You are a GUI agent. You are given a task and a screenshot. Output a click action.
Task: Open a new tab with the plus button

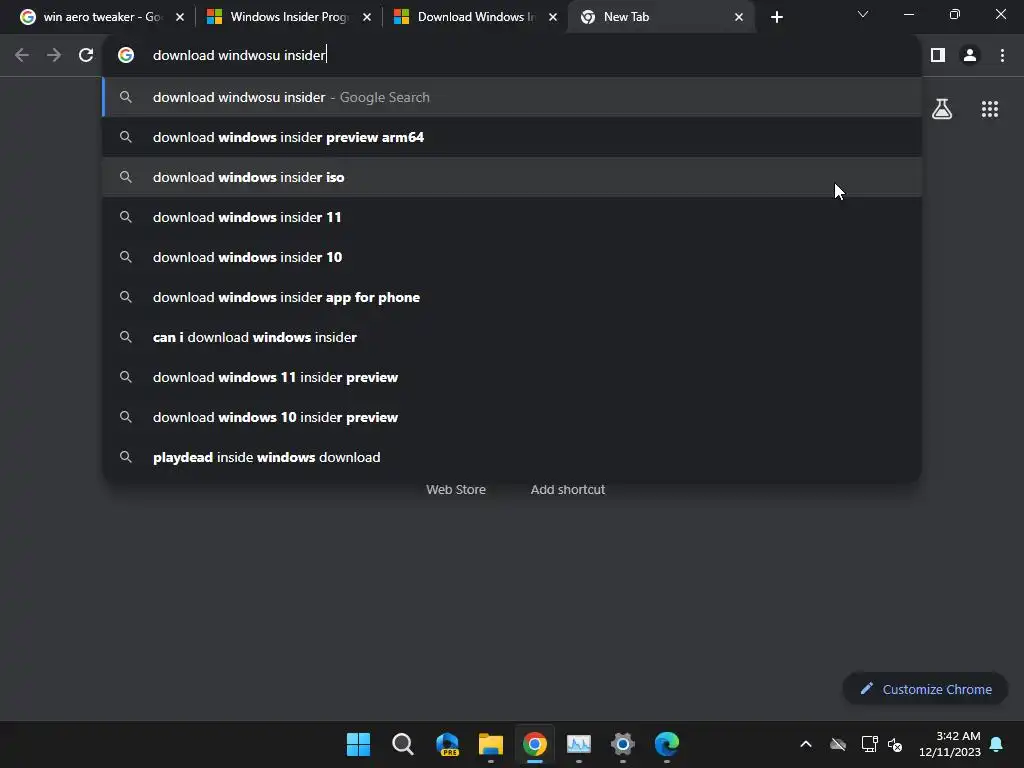pos(776,17)
